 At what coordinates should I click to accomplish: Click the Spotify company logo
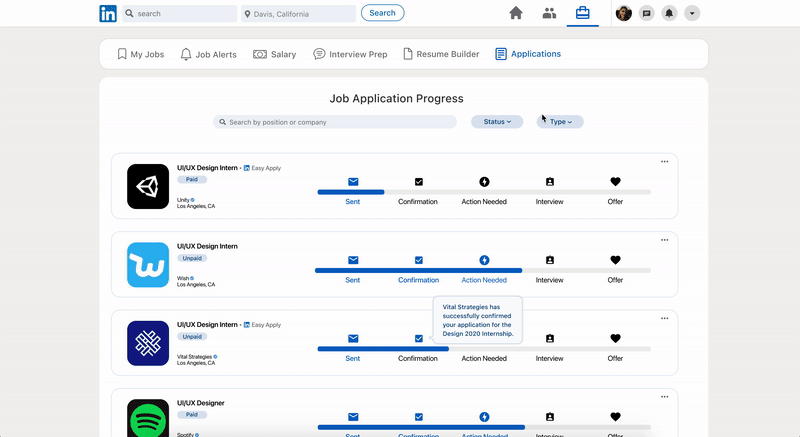point(148,418)
